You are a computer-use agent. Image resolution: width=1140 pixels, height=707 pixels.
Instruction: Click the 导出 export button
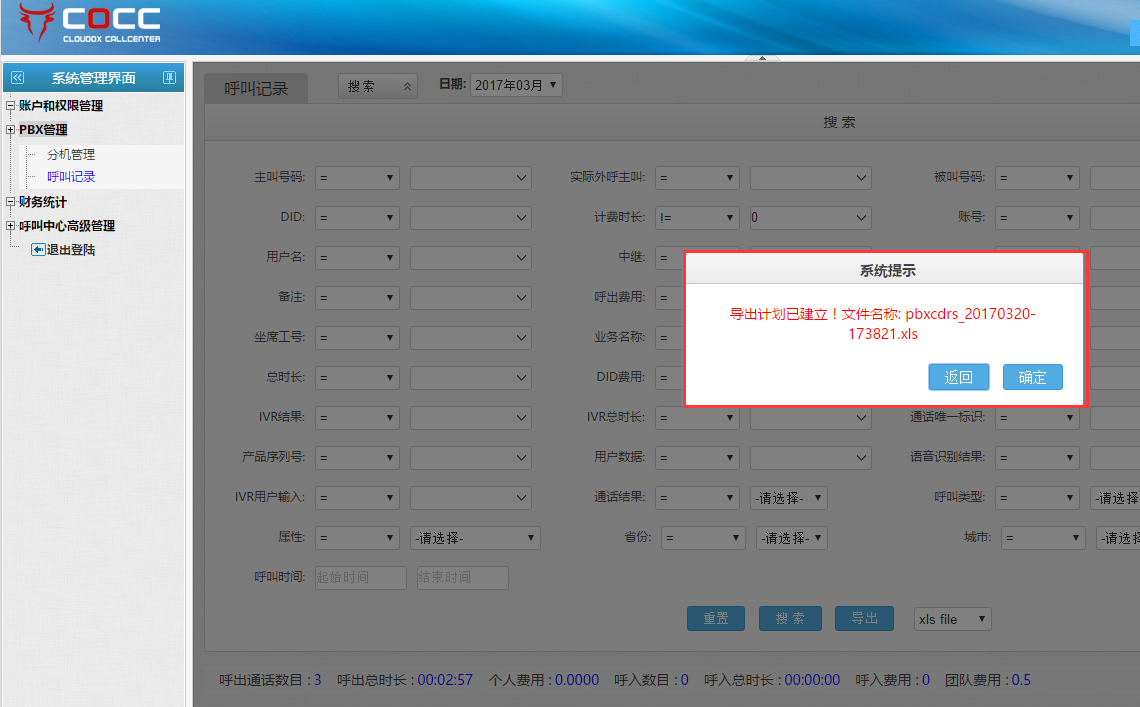(x=864, y=618)
